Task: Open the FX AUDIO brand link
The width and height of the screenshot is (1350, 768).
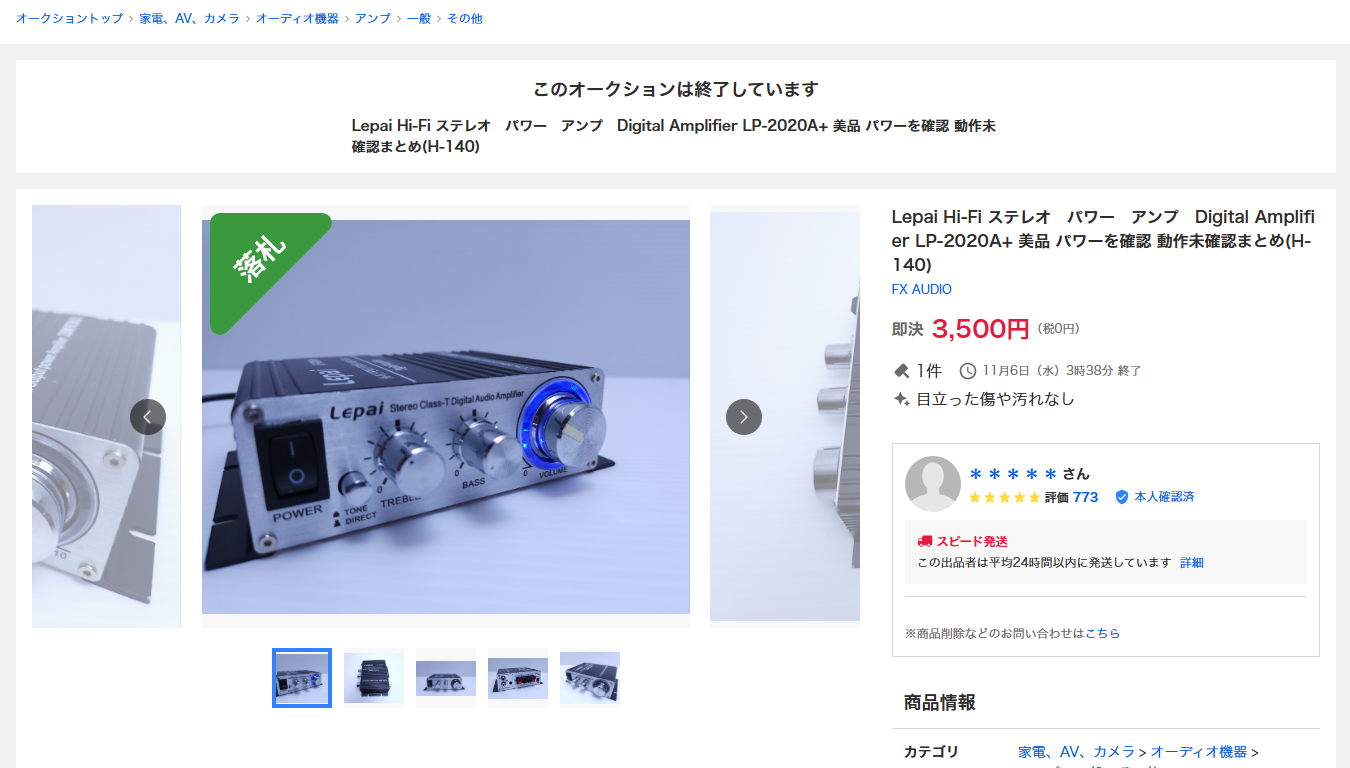Action: [922, 289]
